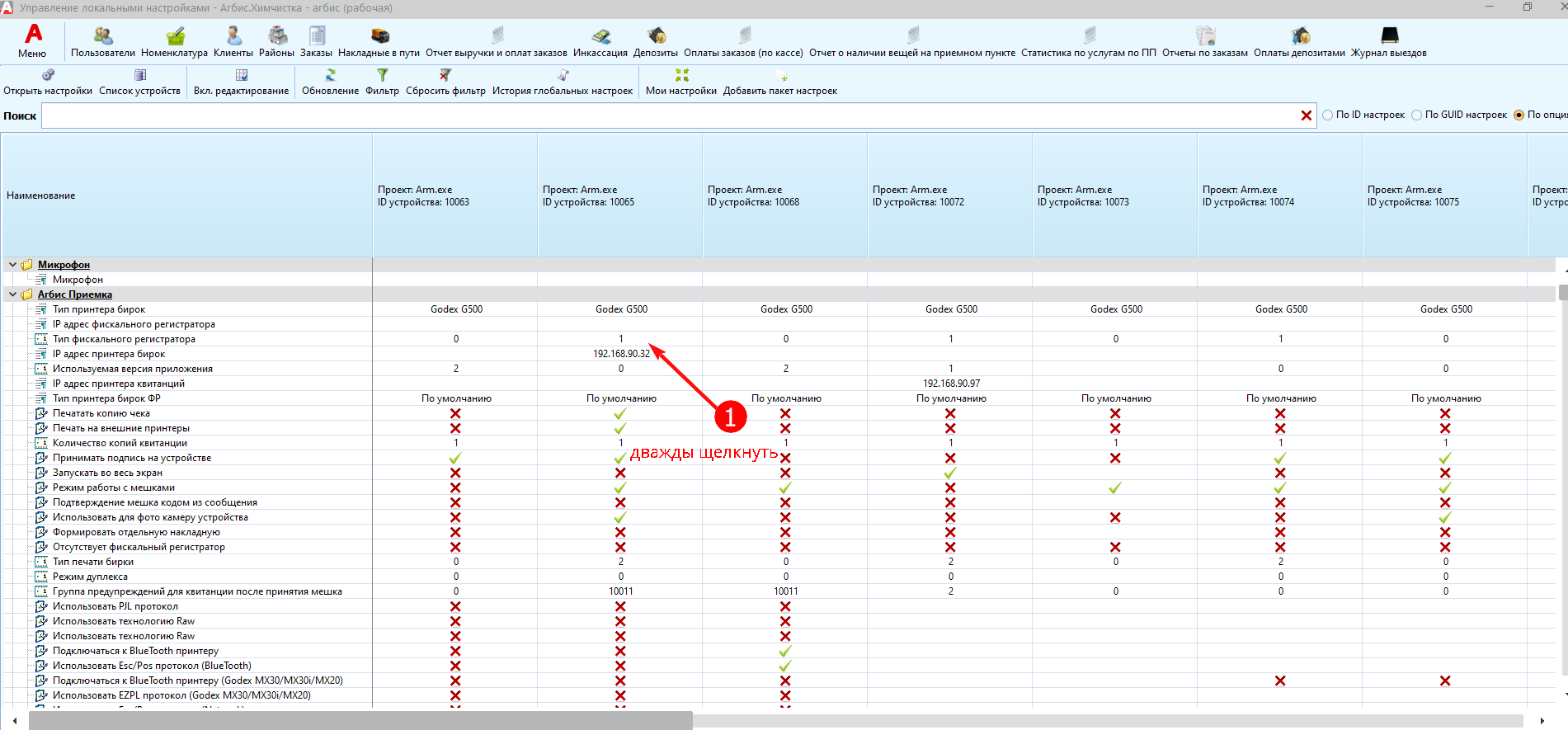1568x730 pixels.
Task: Toggle Печатать копию чека for device 10063
Action: [x=455, y=413]
